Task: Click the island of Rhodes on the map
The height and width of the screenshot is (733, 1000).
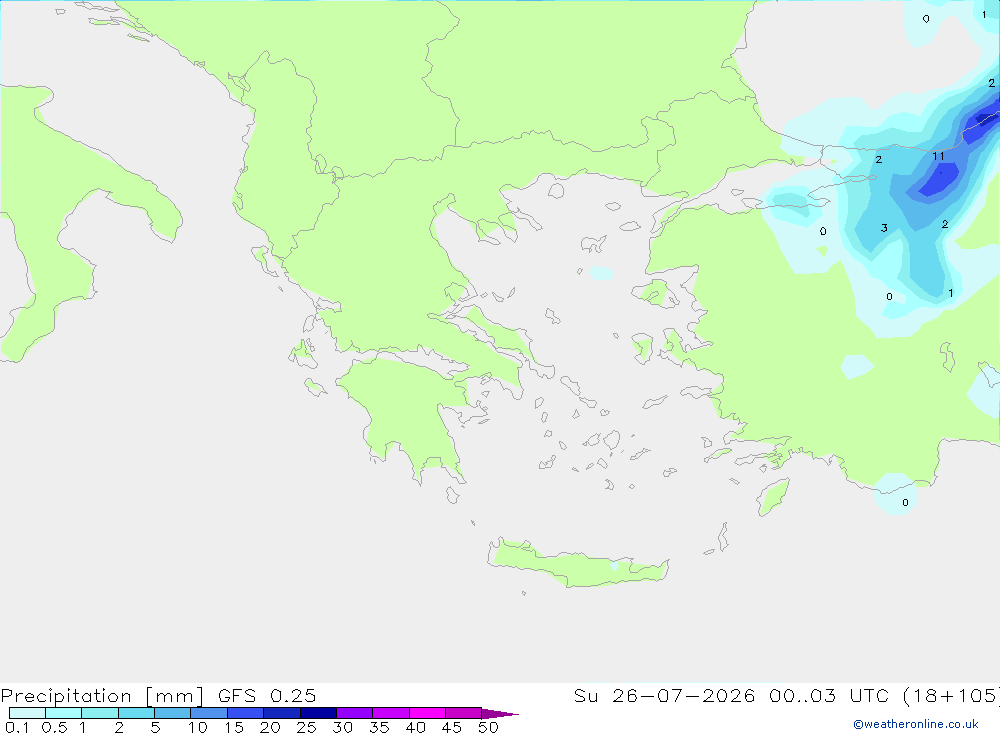Action: 772,497
